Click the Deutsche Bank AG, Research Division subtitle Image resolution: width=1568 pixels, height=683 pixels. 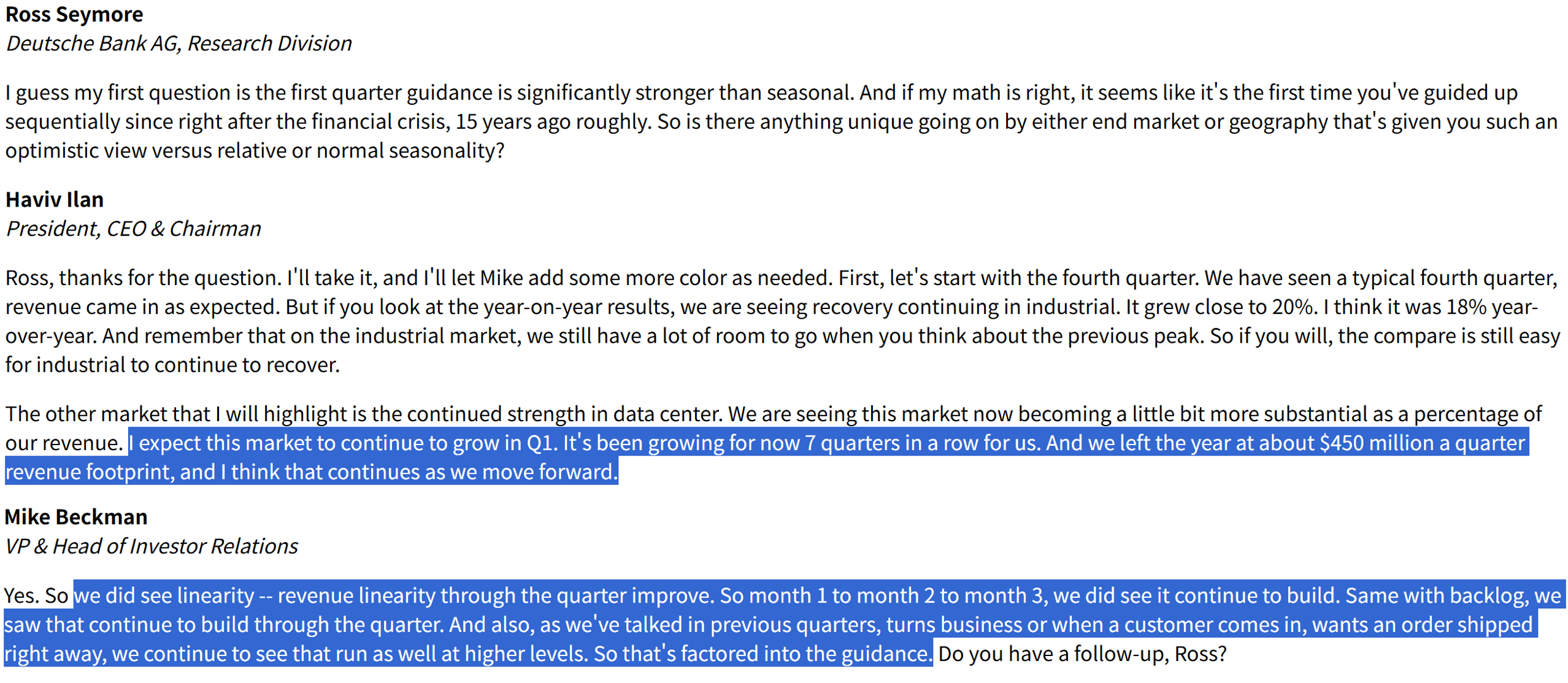pos(179,44)
